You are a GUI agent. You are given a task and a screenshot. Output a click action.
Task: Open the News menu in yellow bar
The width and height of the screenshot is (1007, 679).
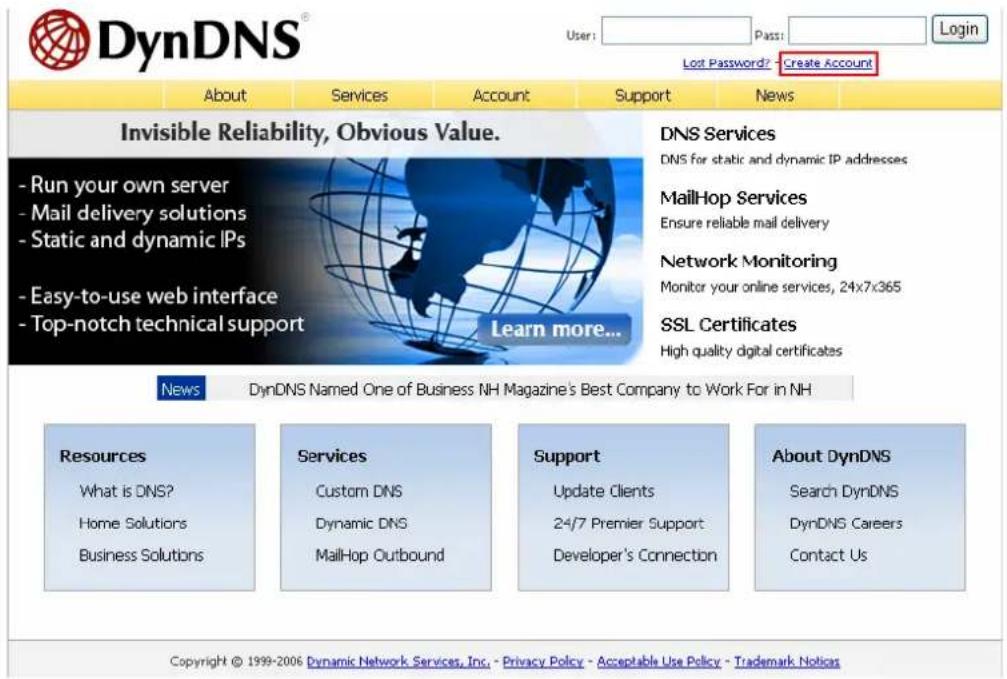point(775,96)
